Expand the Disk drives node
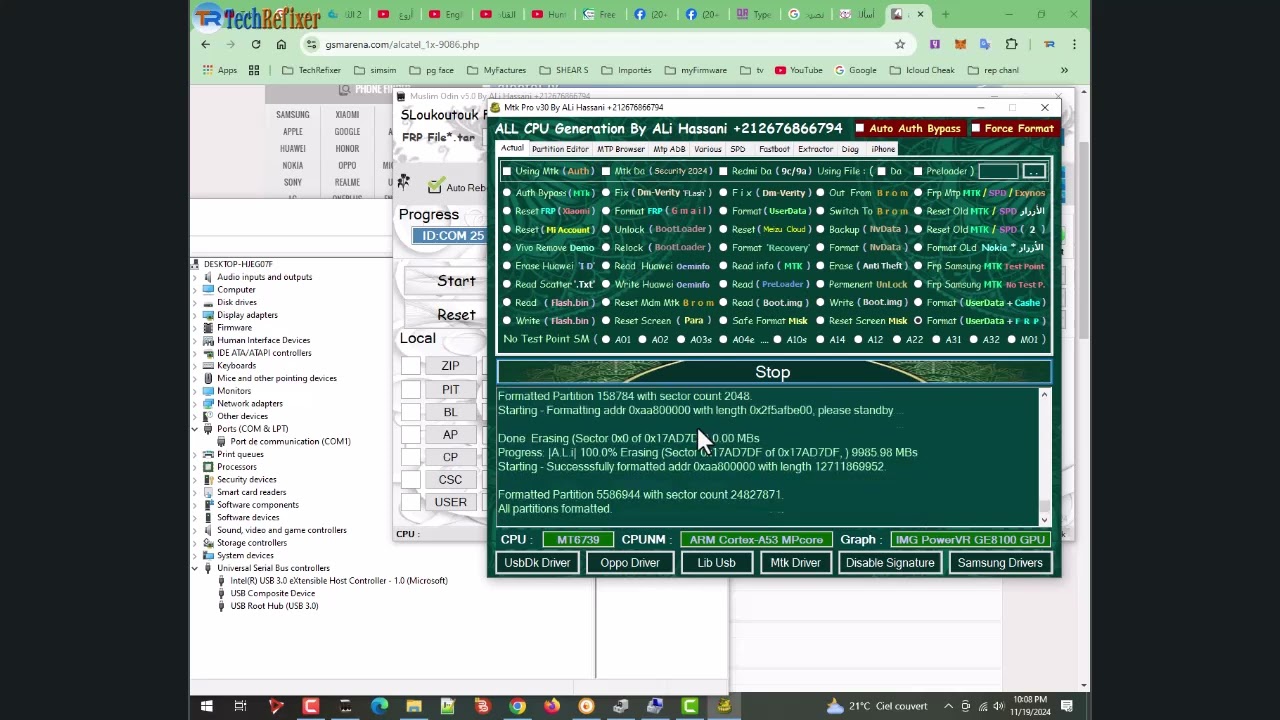The width and height of the screenshot is (1280, 720). [196, 302]
